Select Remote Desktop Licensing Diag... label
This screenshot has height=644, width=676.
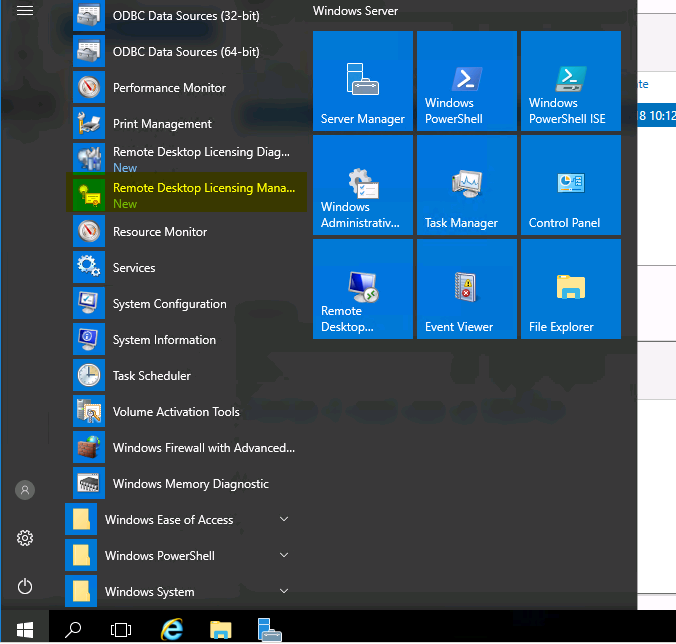(201, 152)
